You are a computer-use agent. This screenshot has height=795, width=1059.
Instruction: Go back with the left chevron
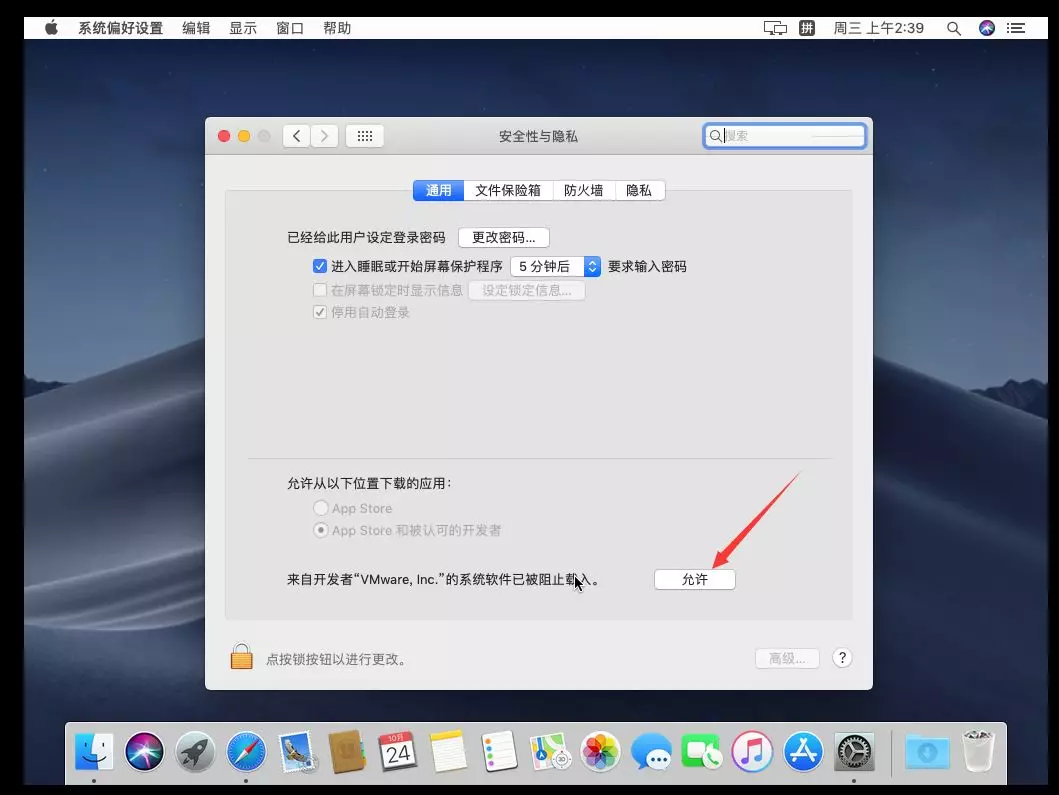pyautogui.click(x=296, y=136)
